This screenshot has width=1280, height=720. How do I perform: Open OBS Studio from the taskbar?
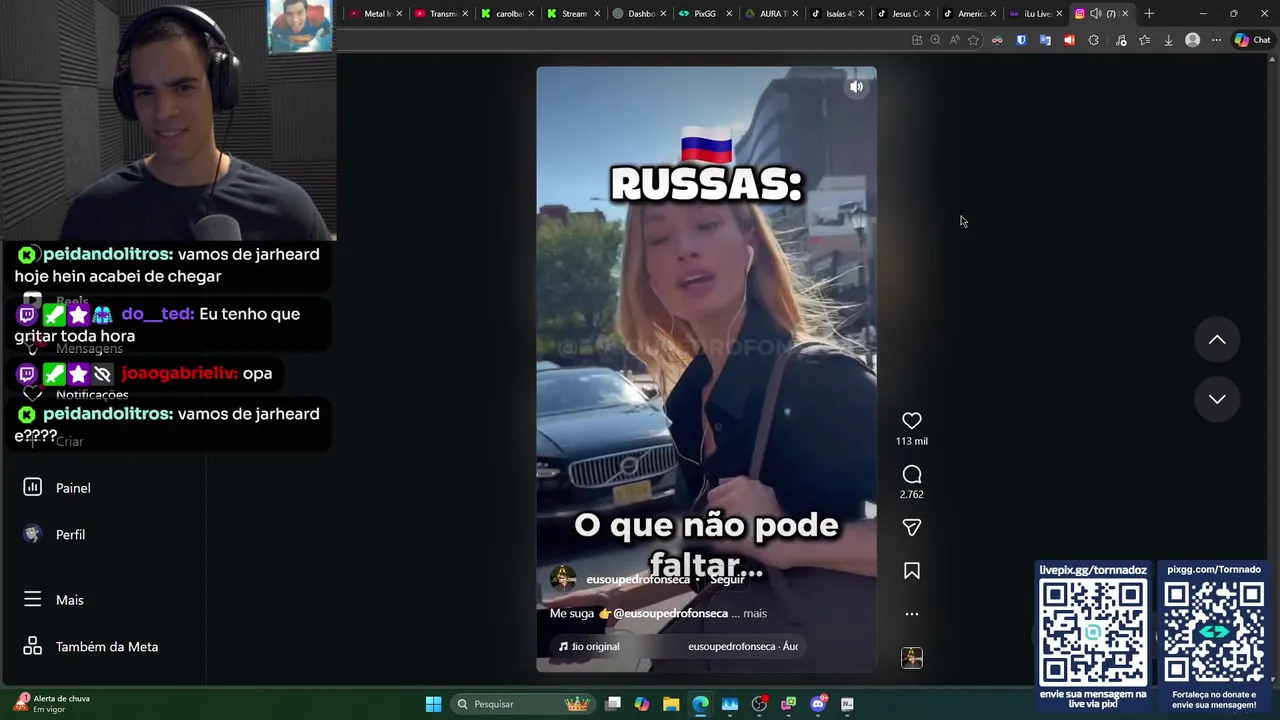pos(759,704)
